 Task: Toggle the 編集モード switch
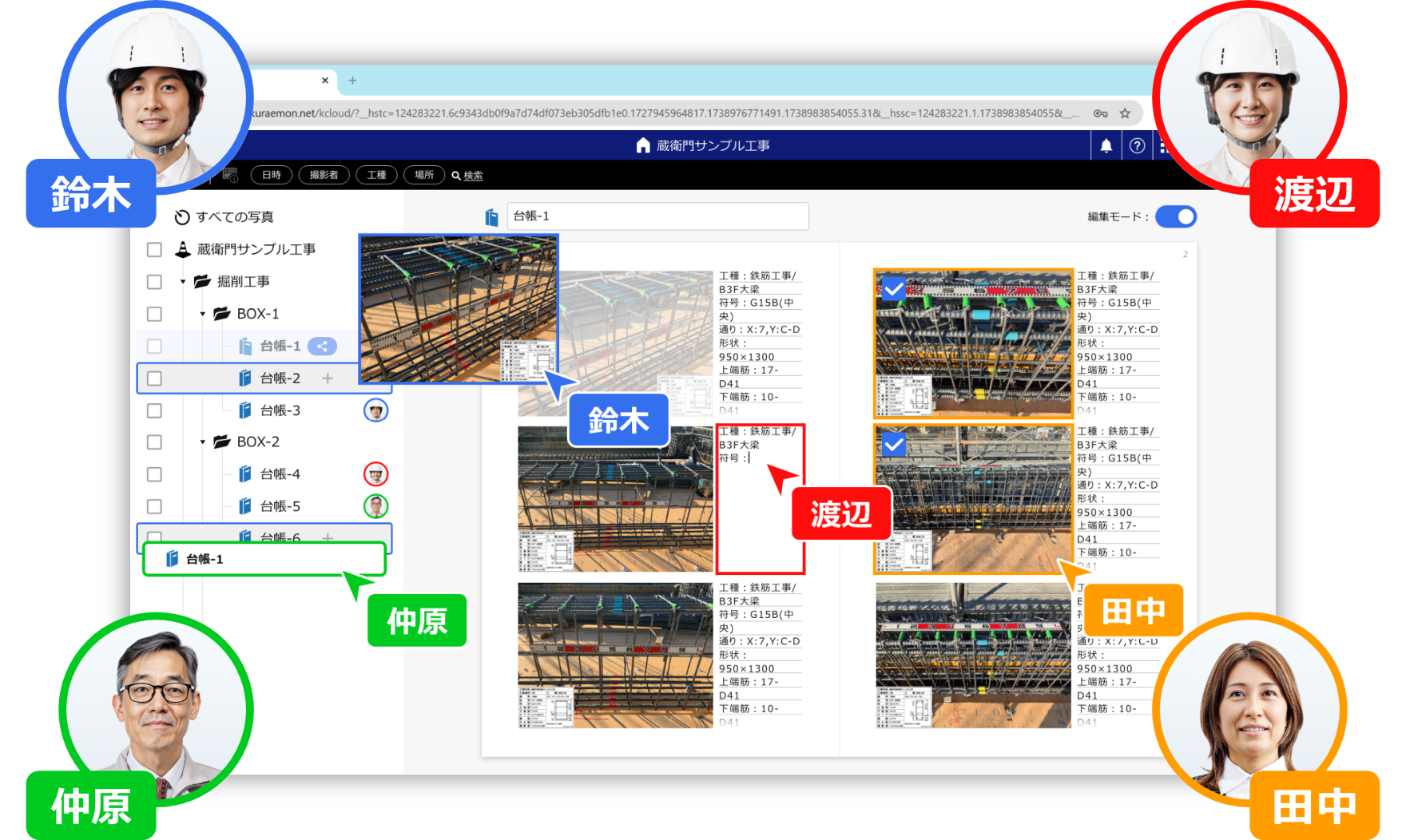[x=1176, y=216]
